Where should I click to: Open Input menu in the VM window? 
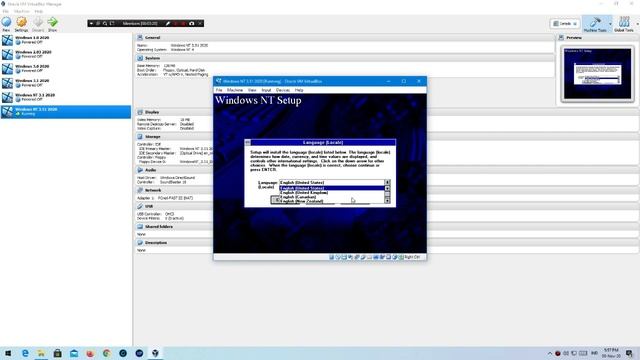(266, 90)
